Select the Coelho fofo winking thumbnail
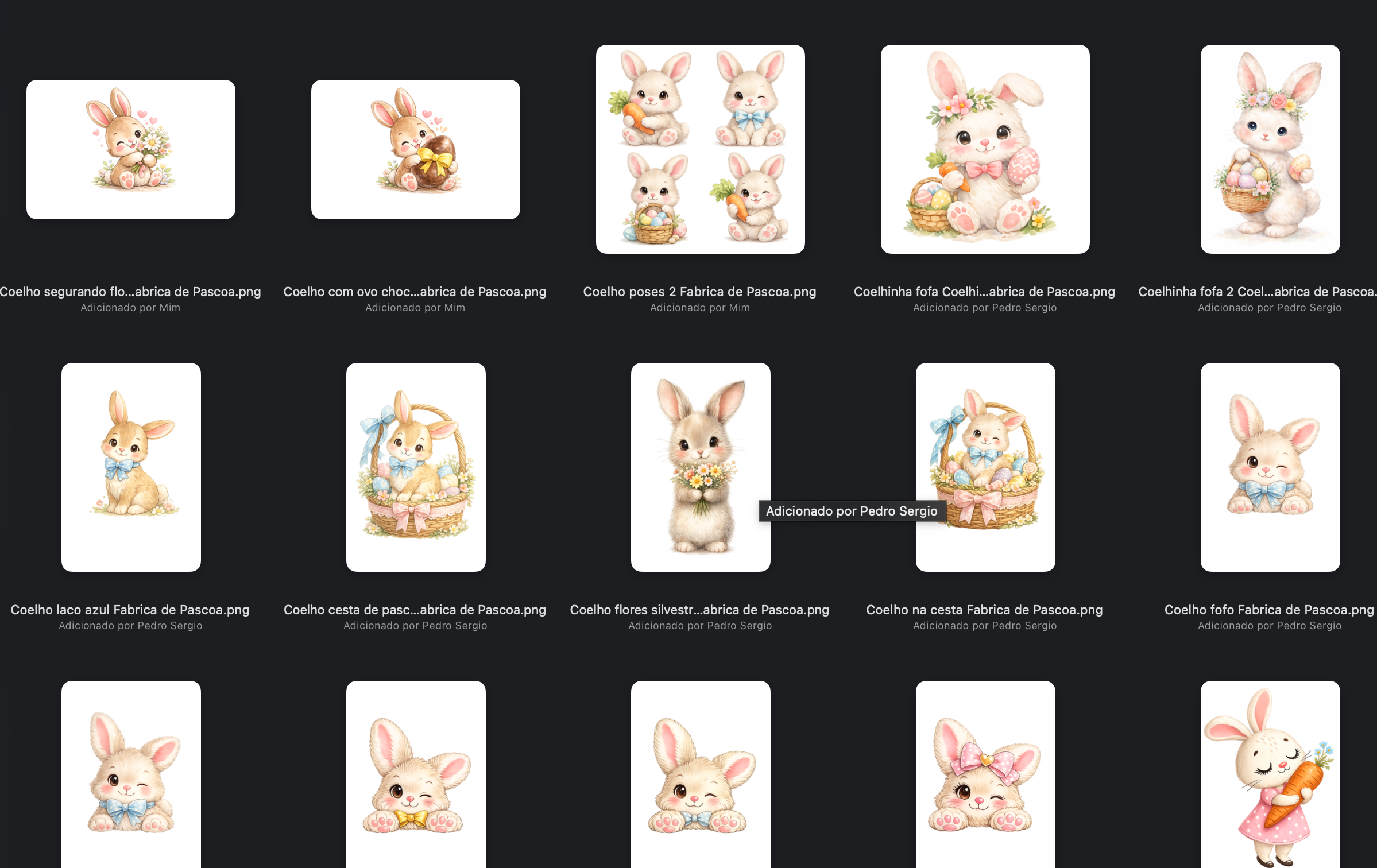 click(x=1270, y=467)
